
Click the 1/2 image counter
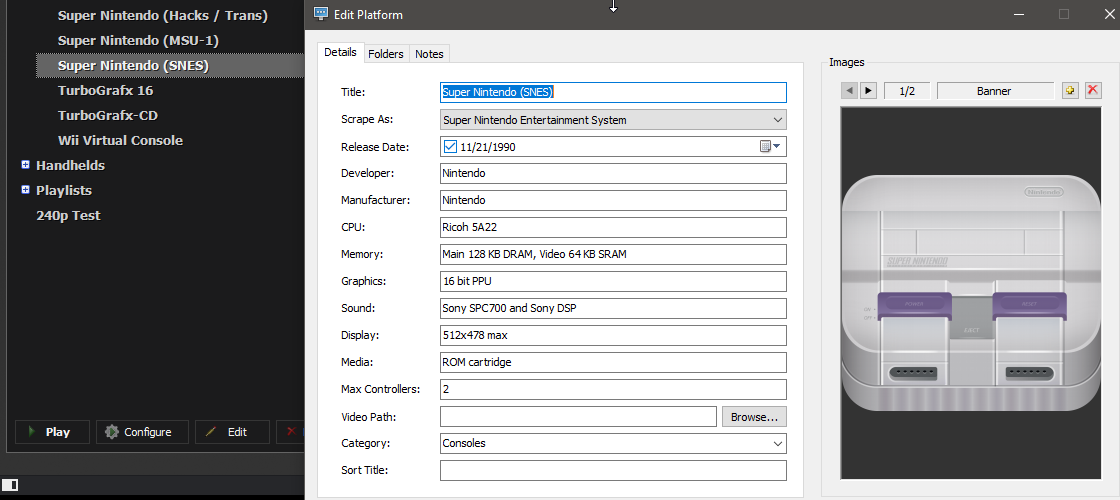(x=906, y=91)
